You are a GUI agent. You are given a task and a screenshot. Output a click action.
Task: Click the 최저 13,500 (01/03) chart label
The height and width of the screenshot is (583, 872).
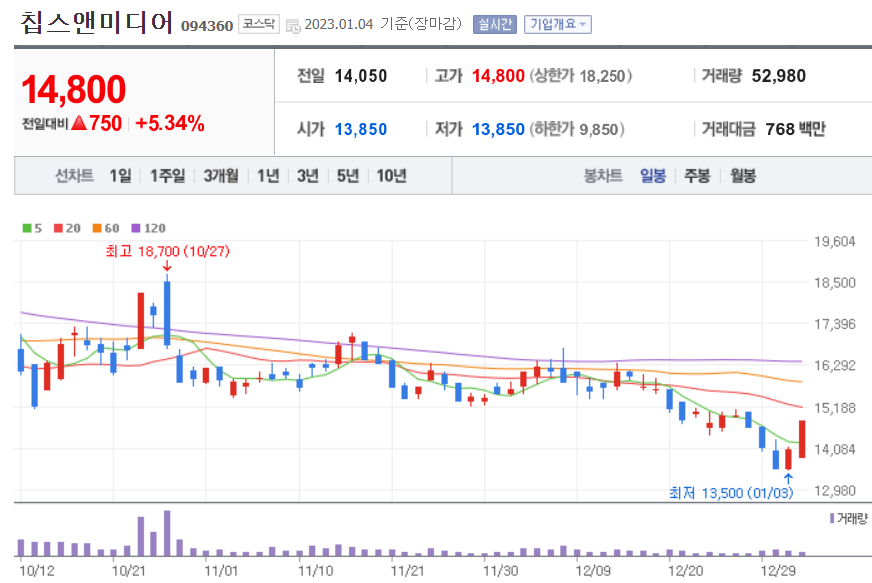731,493
